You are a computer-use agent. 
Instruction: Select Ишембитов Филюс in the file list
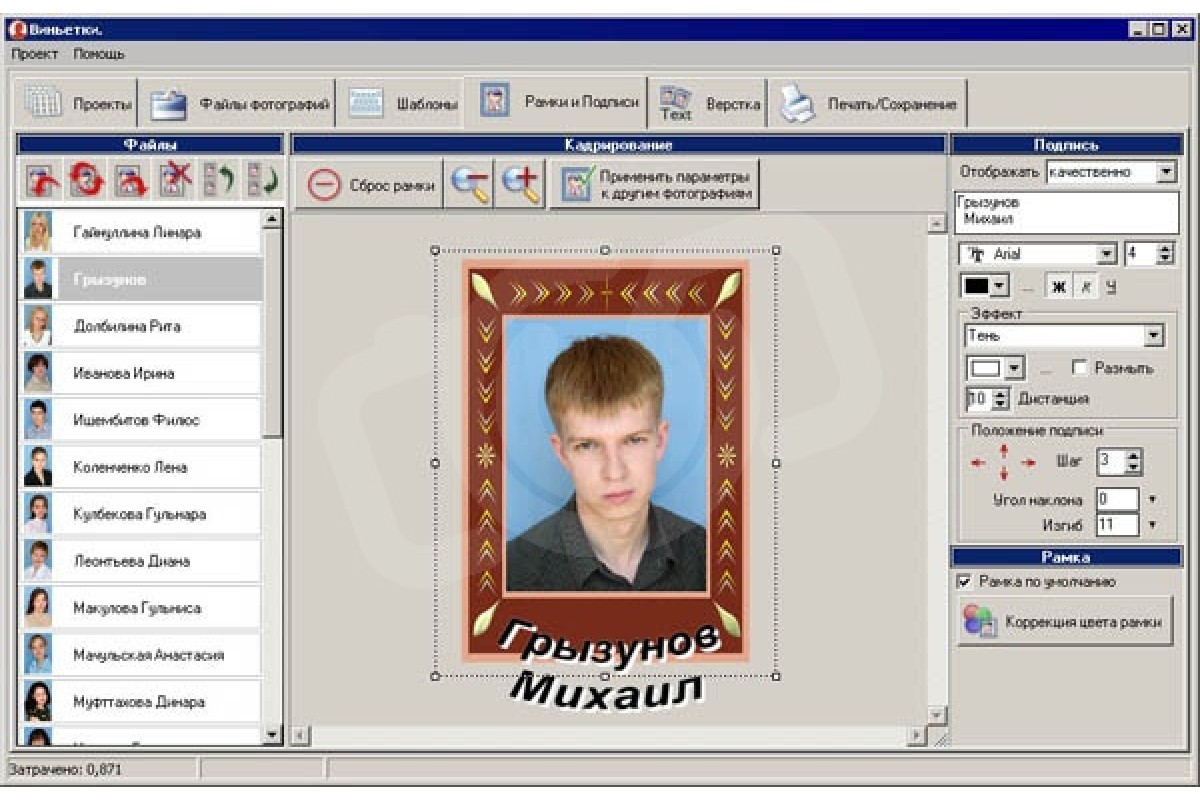click(141, 420)
